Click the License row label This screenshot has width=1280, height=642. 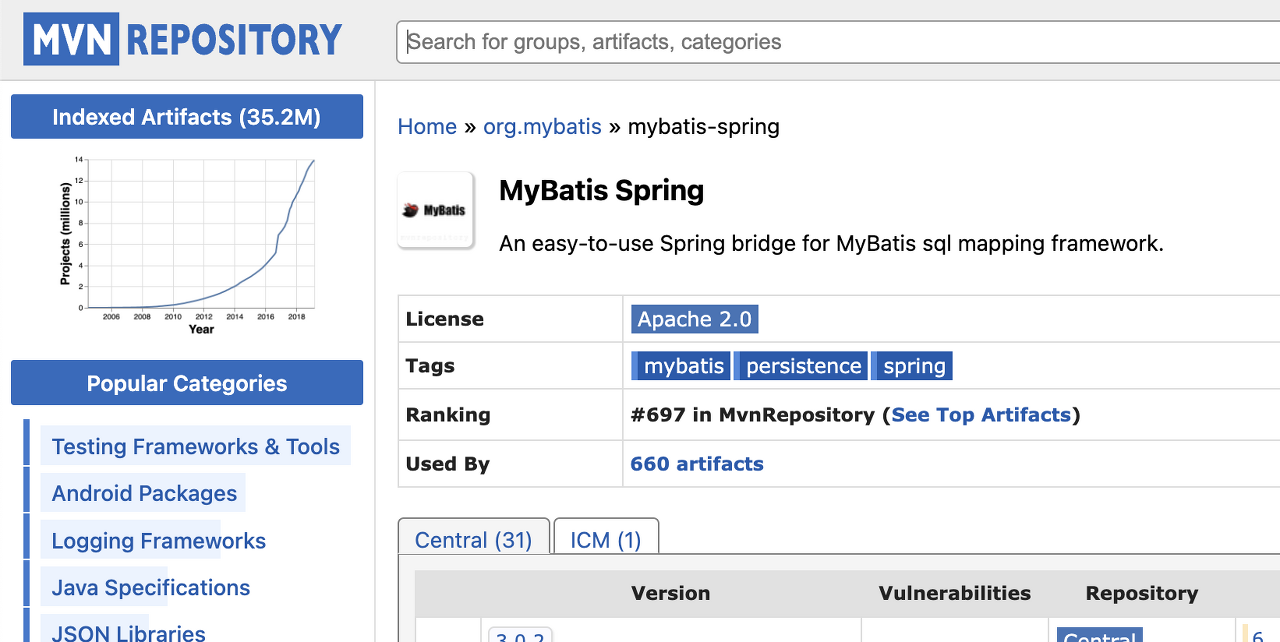pyautogui.click(x=445, y=319)
